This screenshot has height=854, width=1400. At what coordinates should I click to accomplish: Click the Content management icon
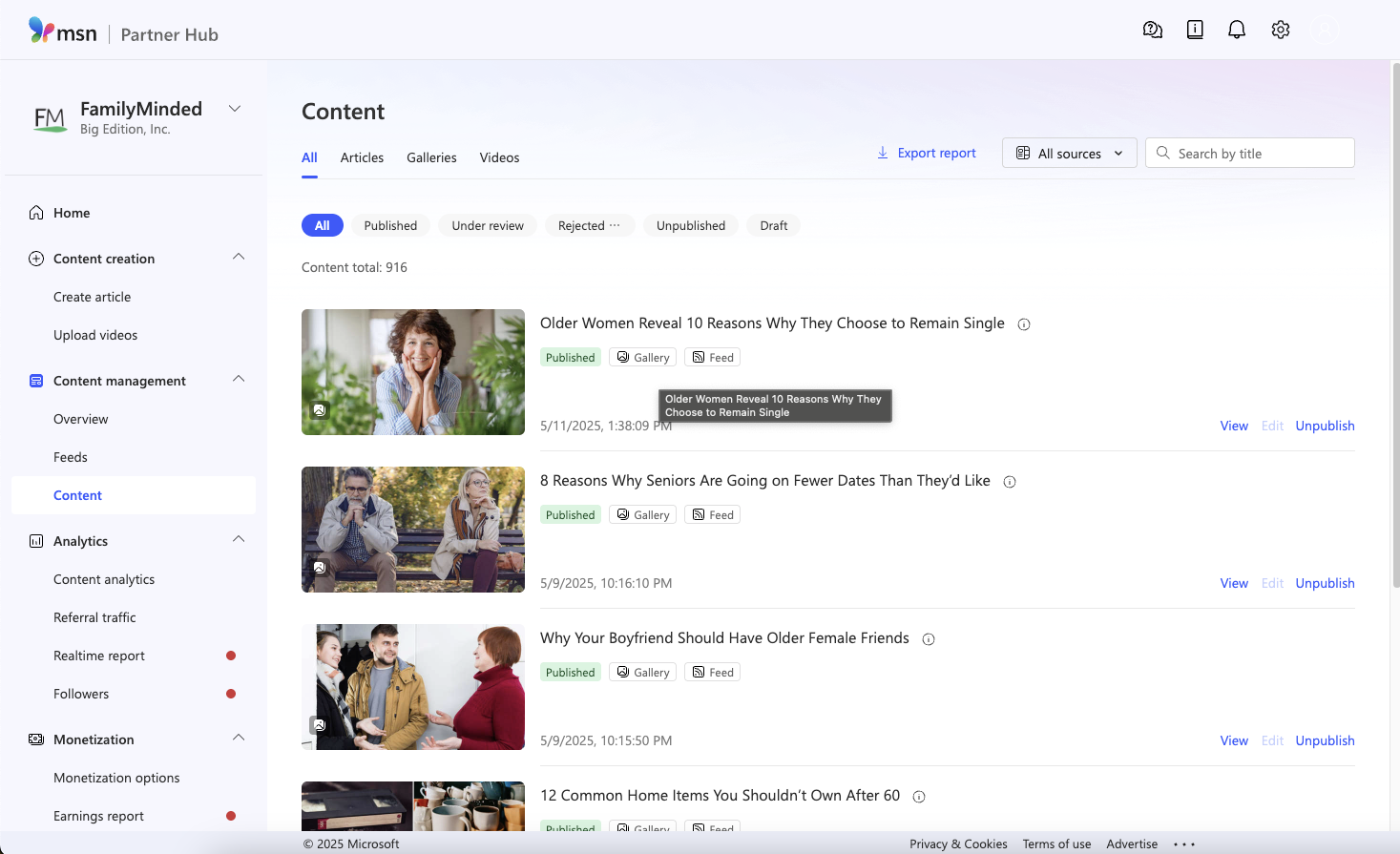pos(36,381)
